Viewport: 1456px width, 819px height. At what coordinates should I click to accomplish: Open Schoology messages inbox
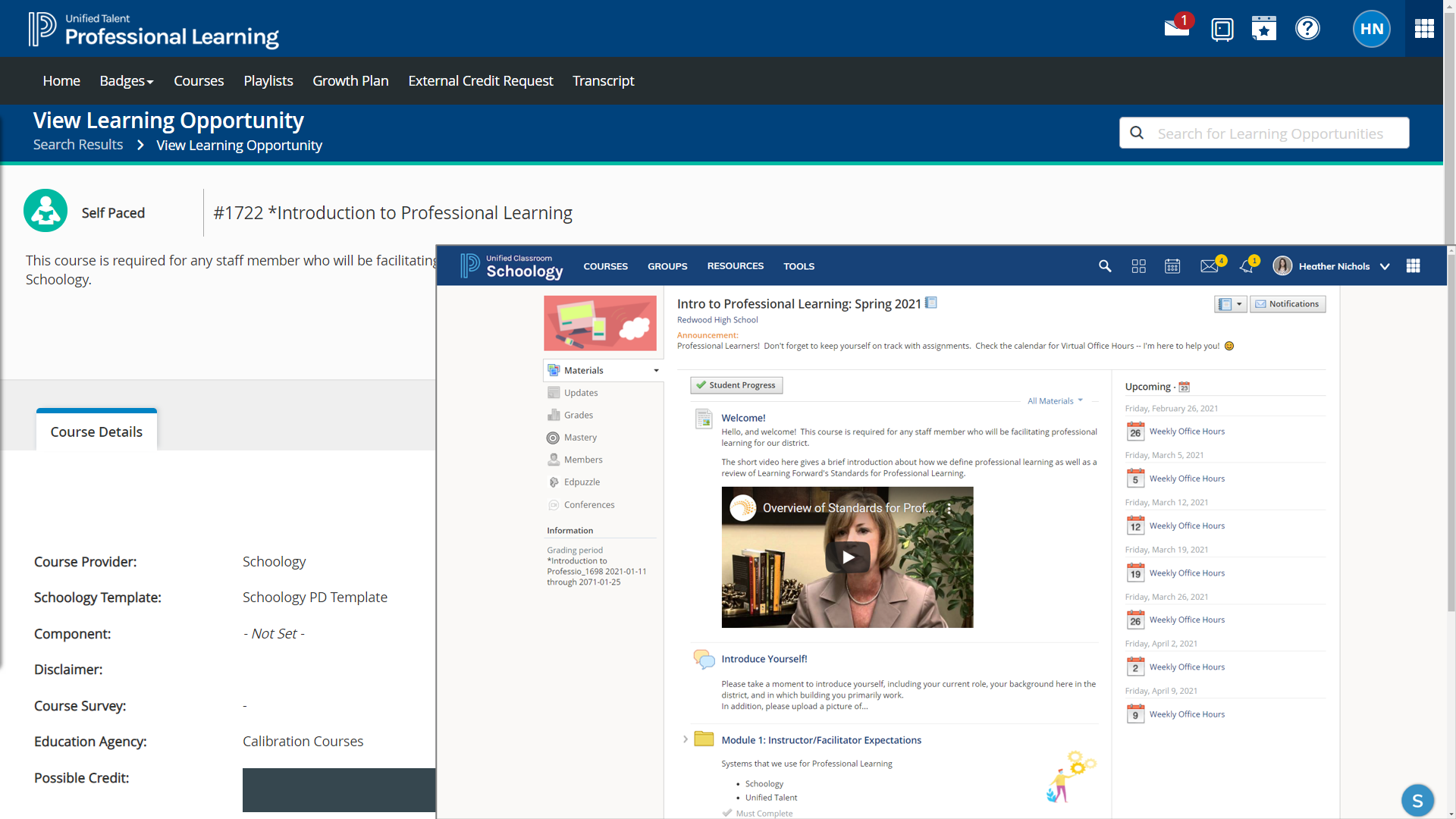click(x=1209, y=266)
